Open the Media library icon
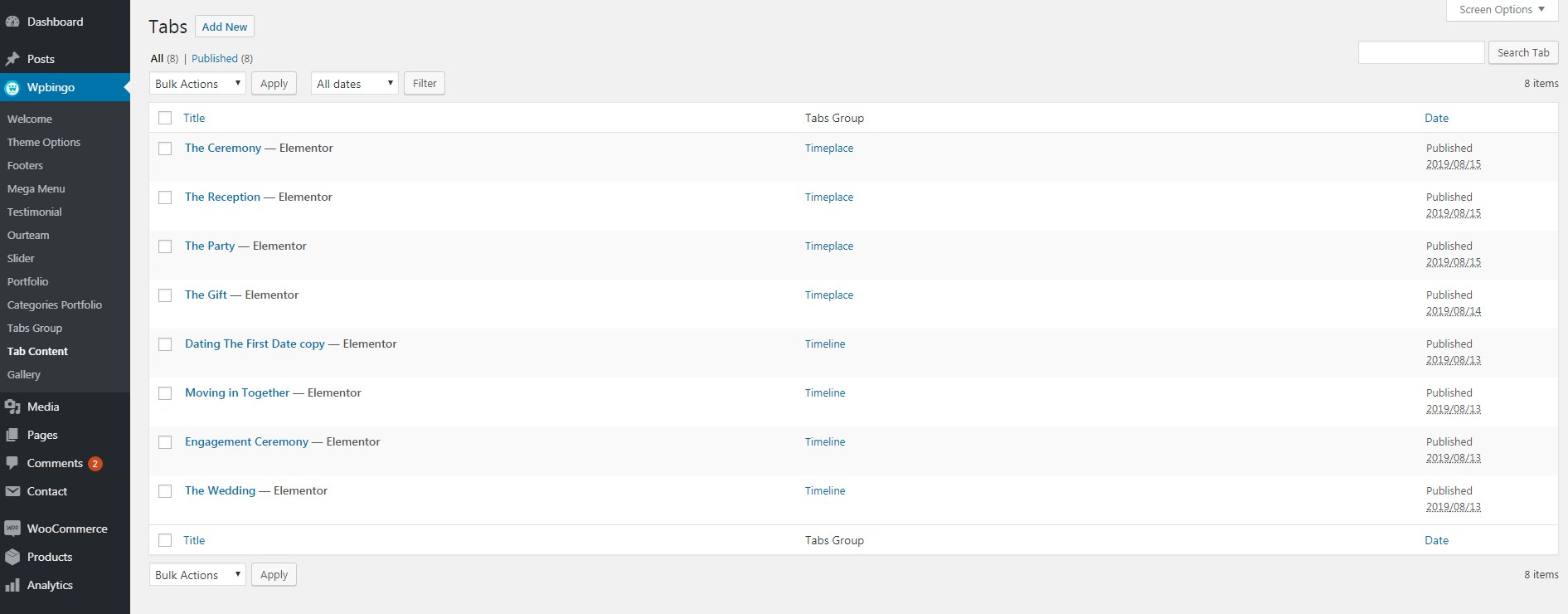The width and height of the screenshot is (1568, 614). coord(12,407)
